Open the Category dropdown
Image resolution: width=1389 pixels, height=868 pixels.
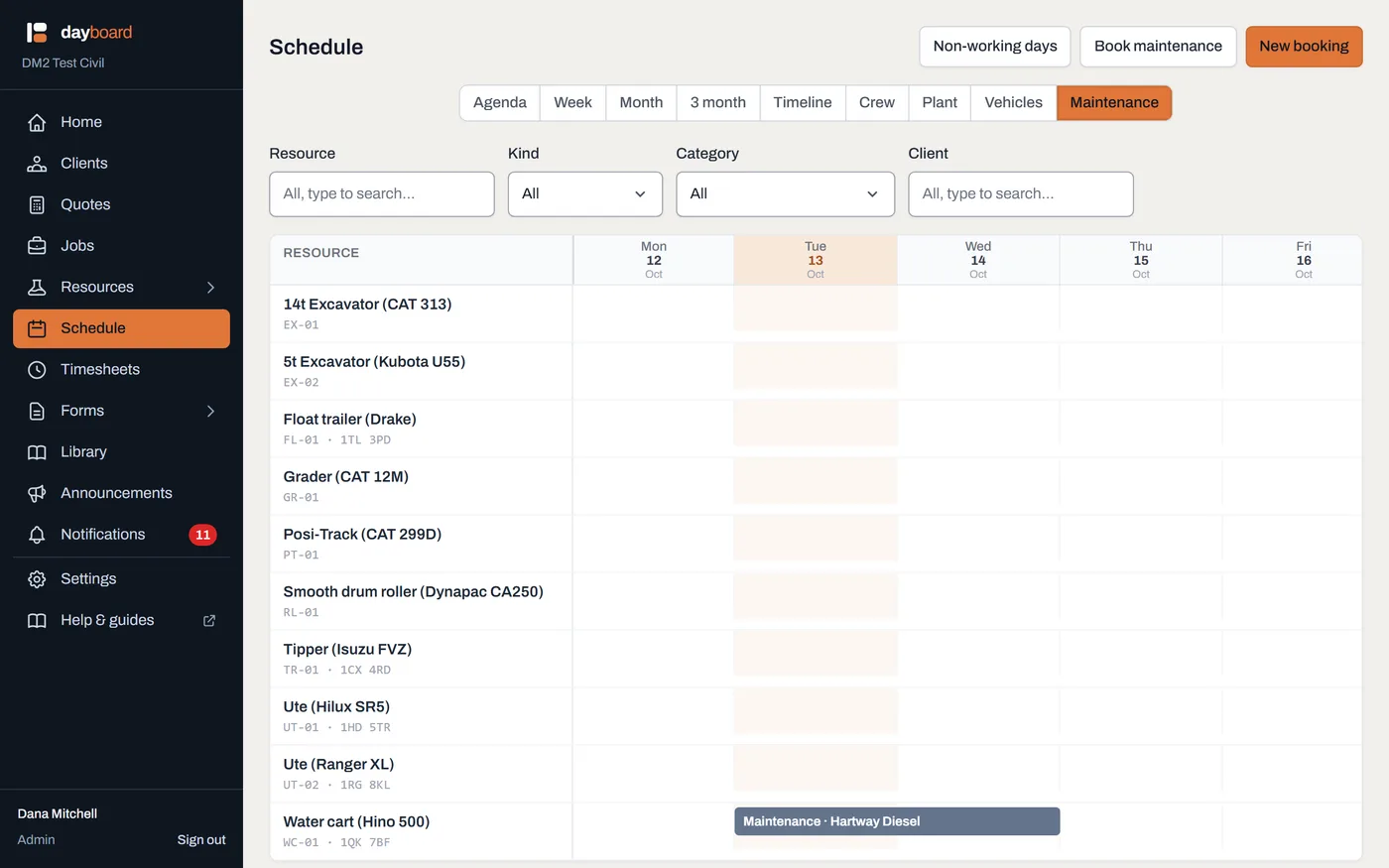785,193
